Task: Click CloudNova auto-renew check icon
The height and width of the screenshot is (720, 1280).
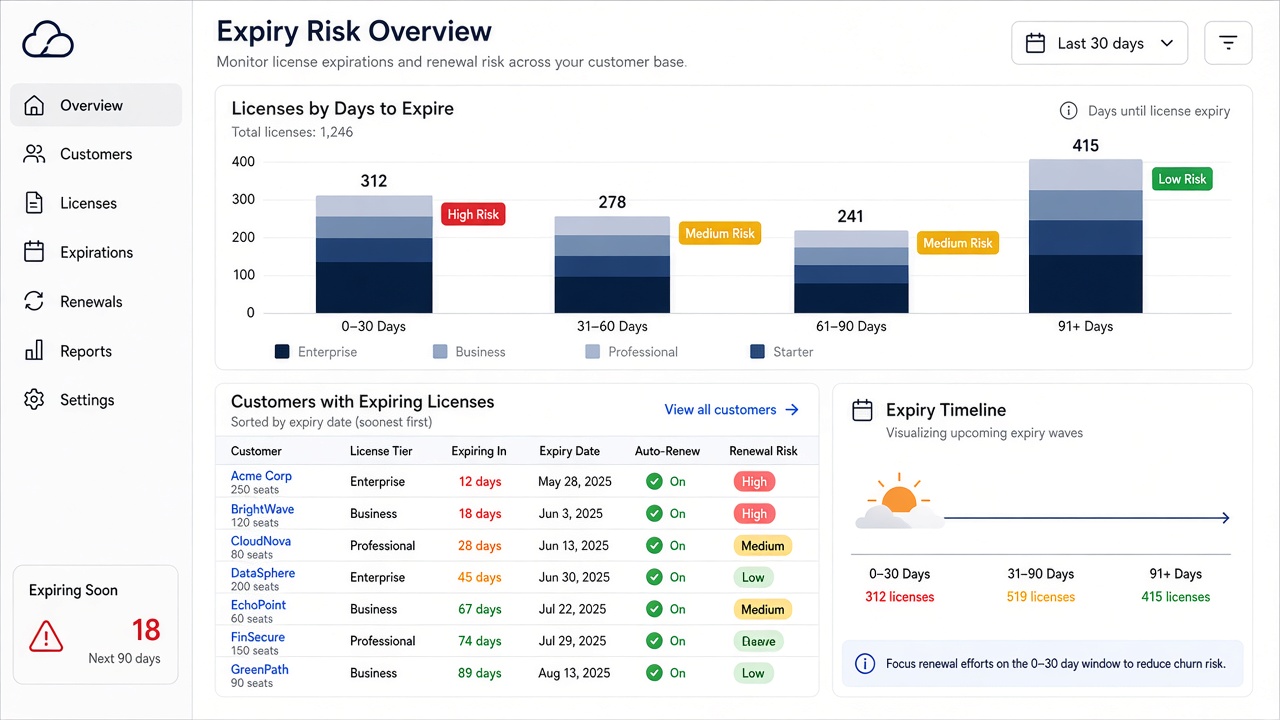Action: [x=654, y=545]
